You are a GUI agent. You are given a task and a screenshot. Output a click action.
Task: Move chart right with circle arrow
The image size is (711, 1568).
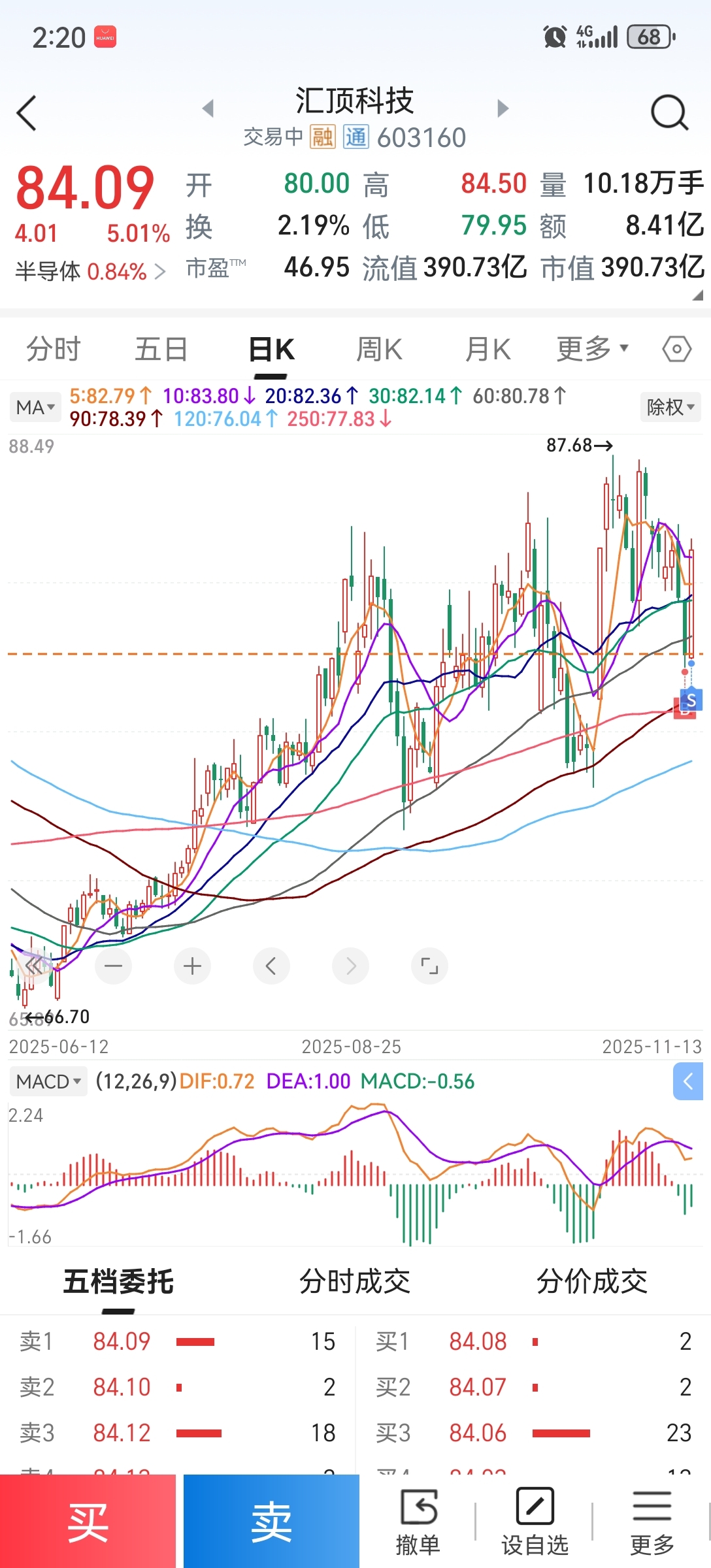pos(351,966)
